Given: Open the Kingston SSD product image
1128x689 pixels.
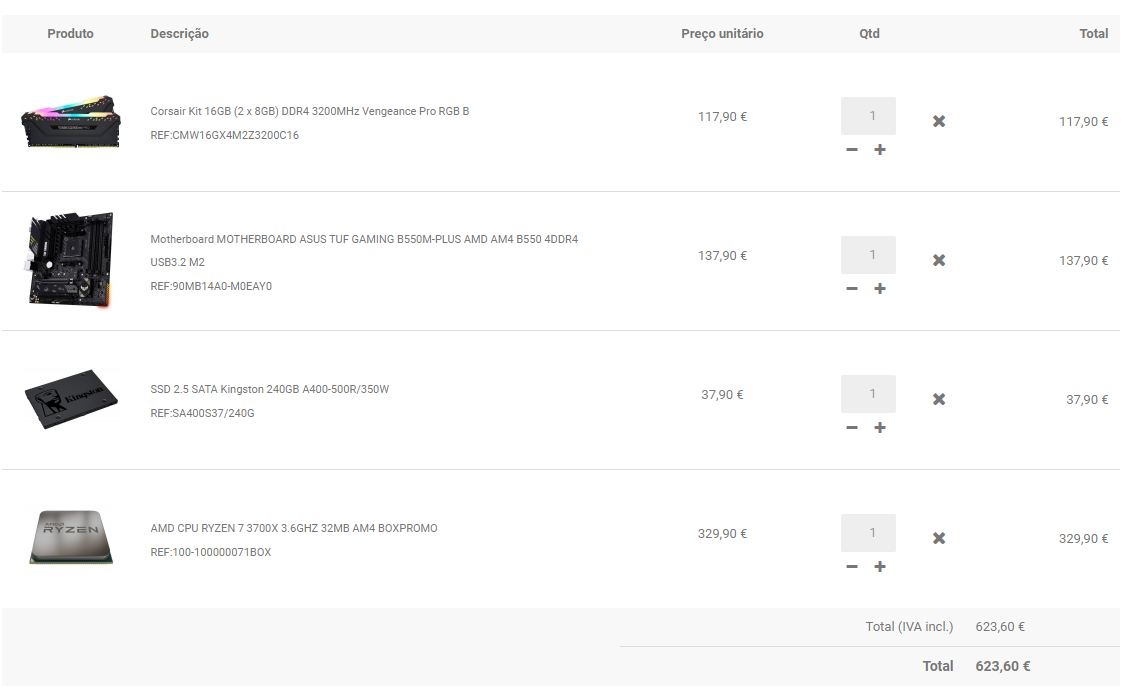Looking at the screenshot, I should [x=70, y=399].
